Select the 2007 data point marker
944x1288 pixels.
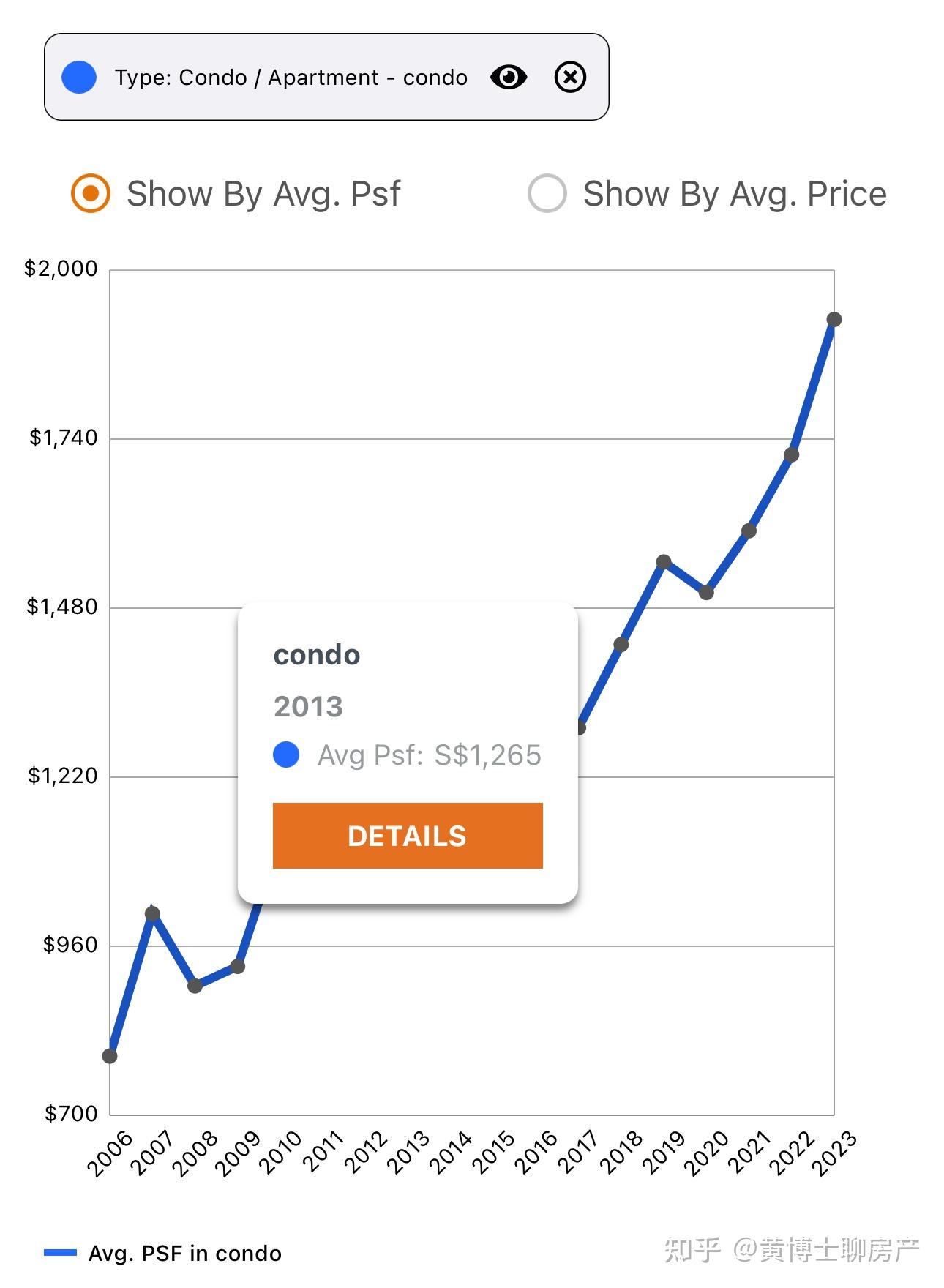pos(152,913)
